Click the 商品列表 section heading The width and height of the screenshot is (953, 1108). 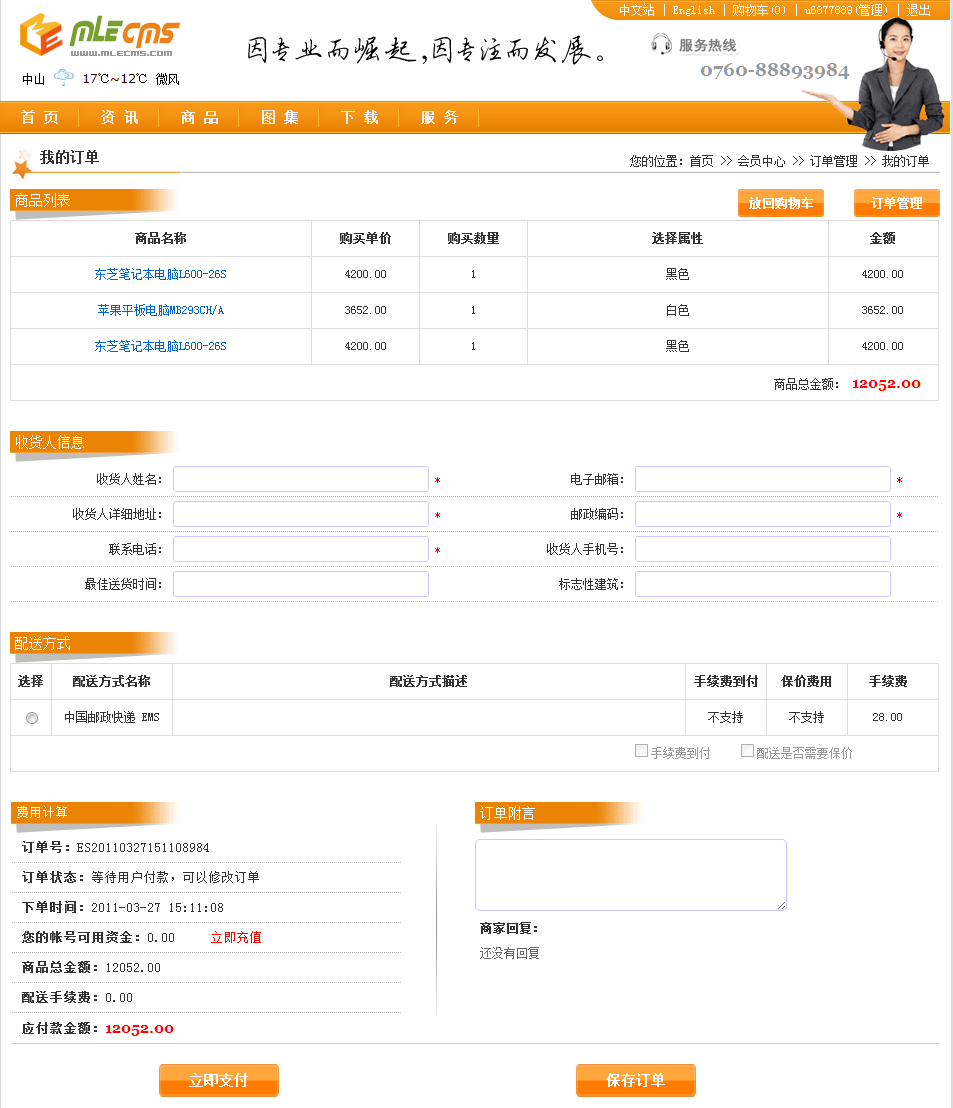(x=42, y=201)
